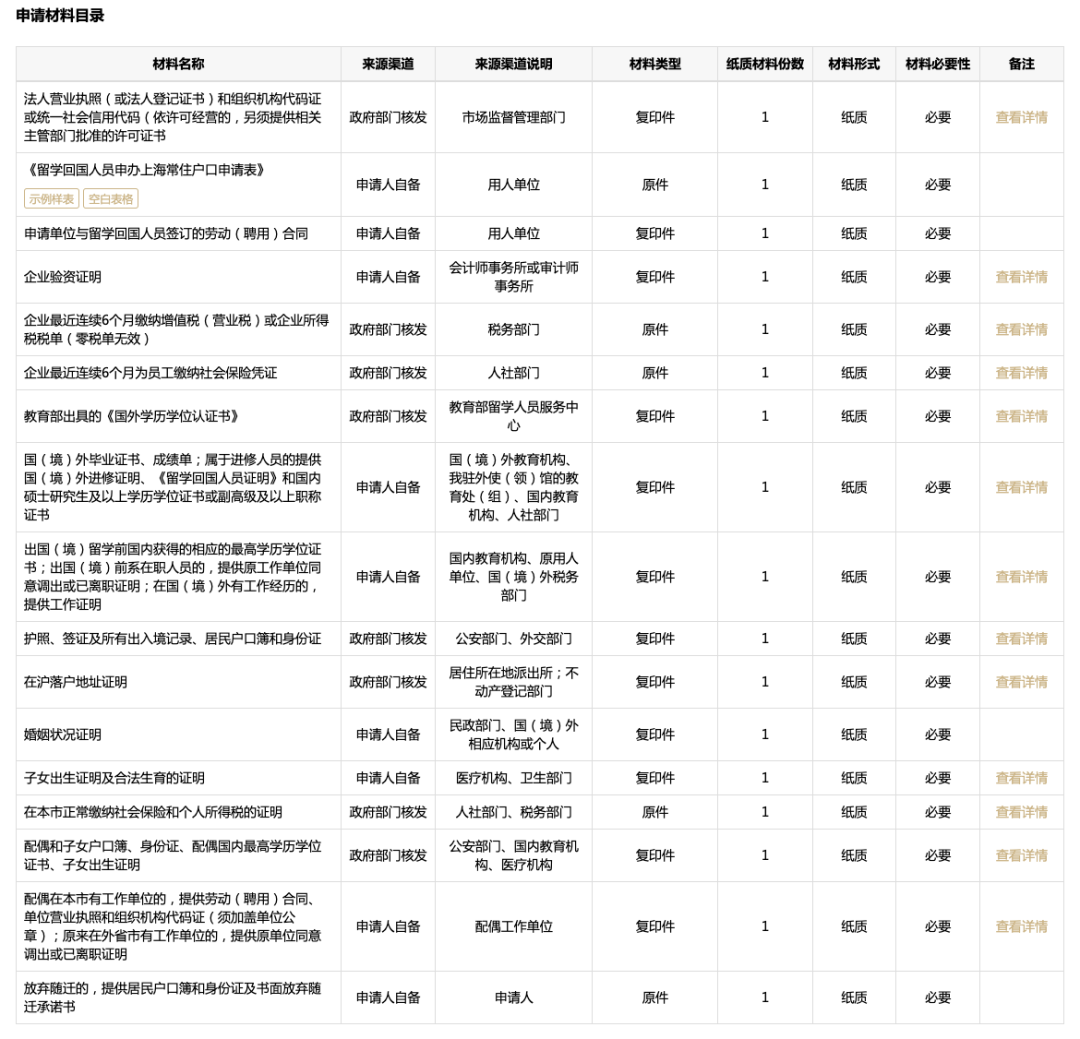Select 税务部门 source cell
The width and height of the screenshot is (1080, 1039).
click(514, 329)
